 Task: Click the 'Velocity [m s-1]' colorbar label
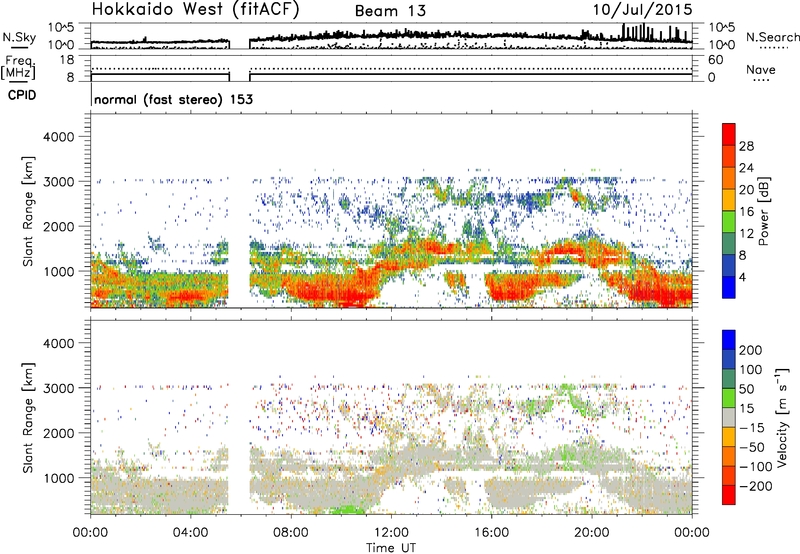tap(781, 417)
